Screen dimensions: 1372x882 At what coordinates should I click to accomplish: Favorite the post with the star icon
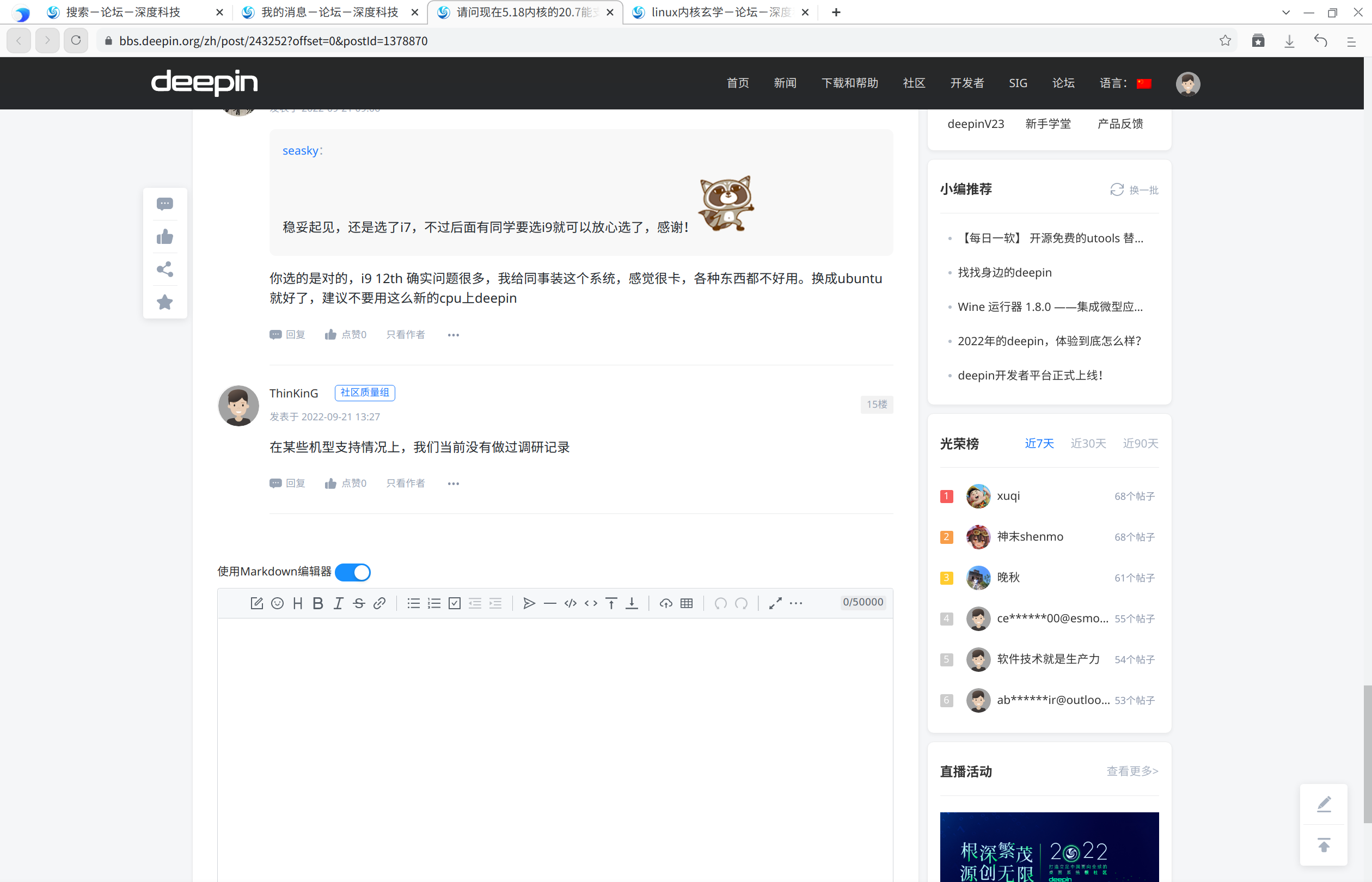coord(165,302)
